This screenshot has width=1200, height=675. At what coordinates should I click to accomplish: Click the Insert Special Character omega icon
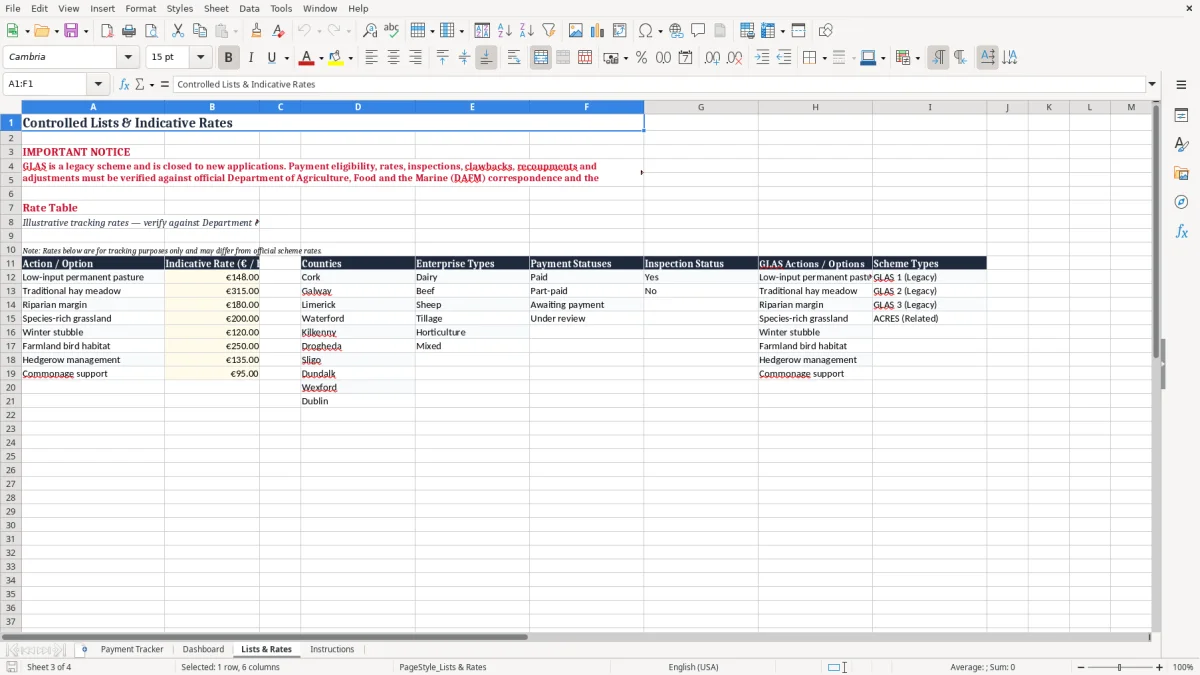pos(645,31)
